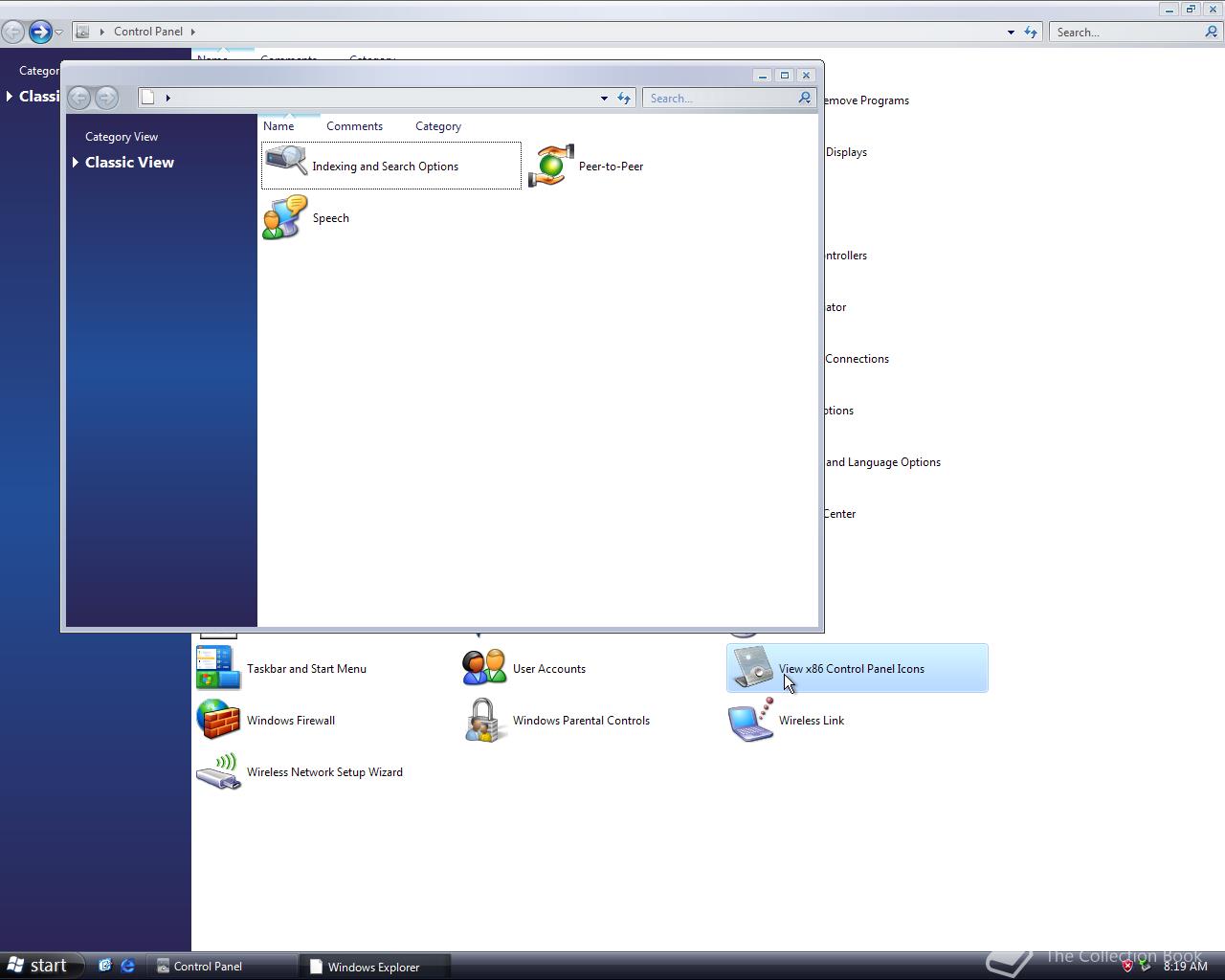Click the breadcrumb arrow in the front window's address bar
Viewport: 1225px width, 980px height.
coord(167,98)
